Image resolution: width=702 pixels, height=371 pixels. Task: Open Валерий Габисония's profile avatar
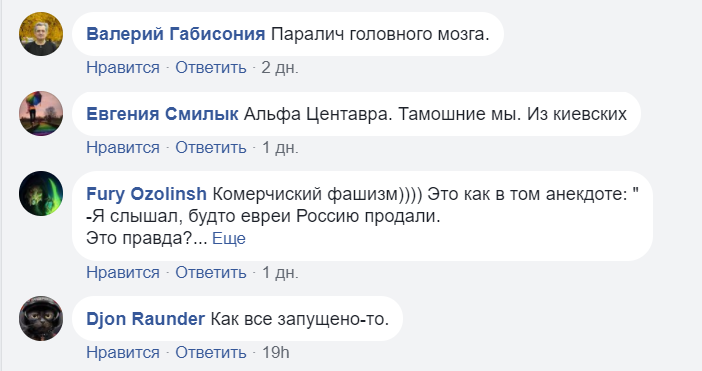click(41, 34)
